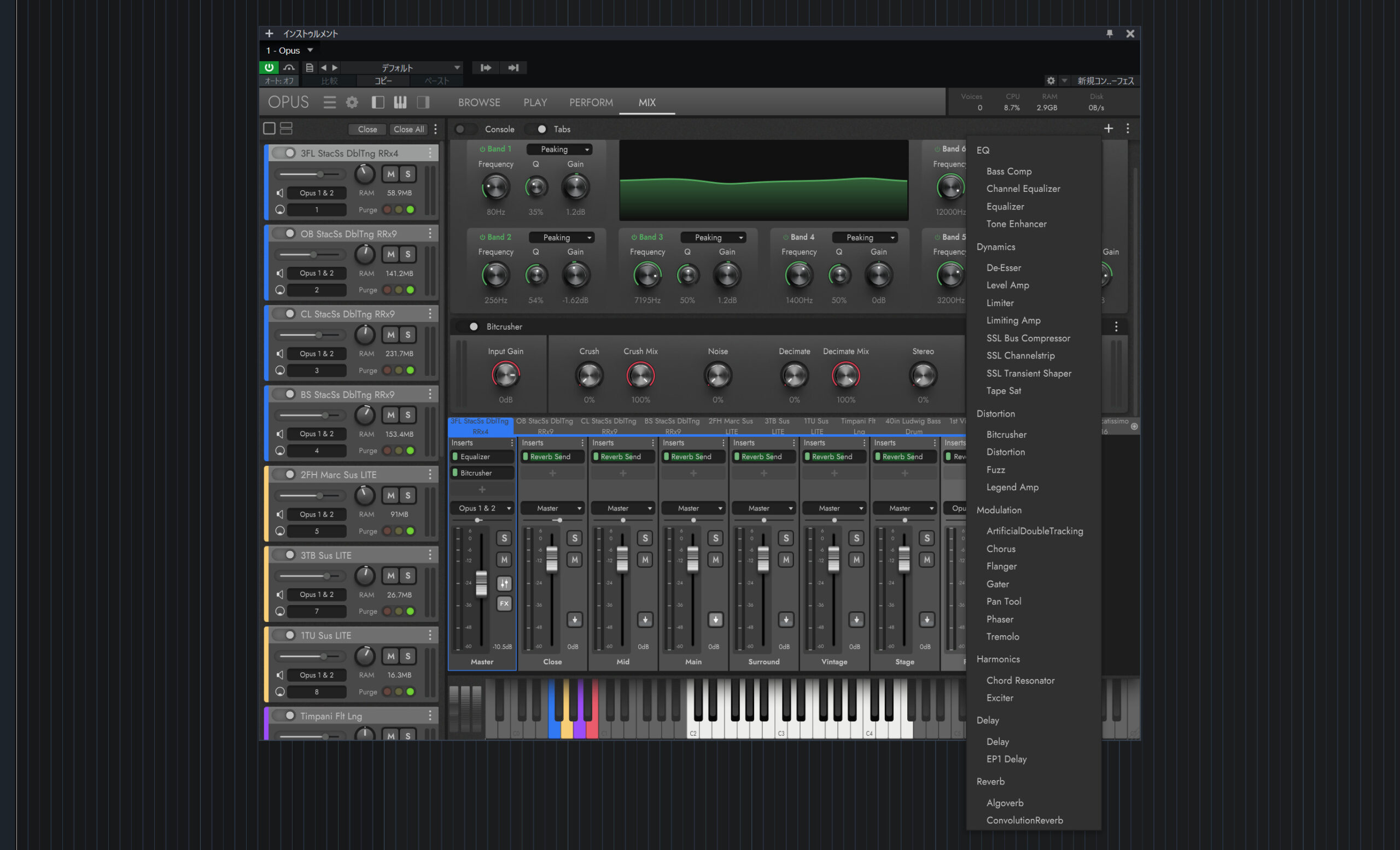
Task: Open Band 1 Peaking filter type dropdown
Action: 559,149
